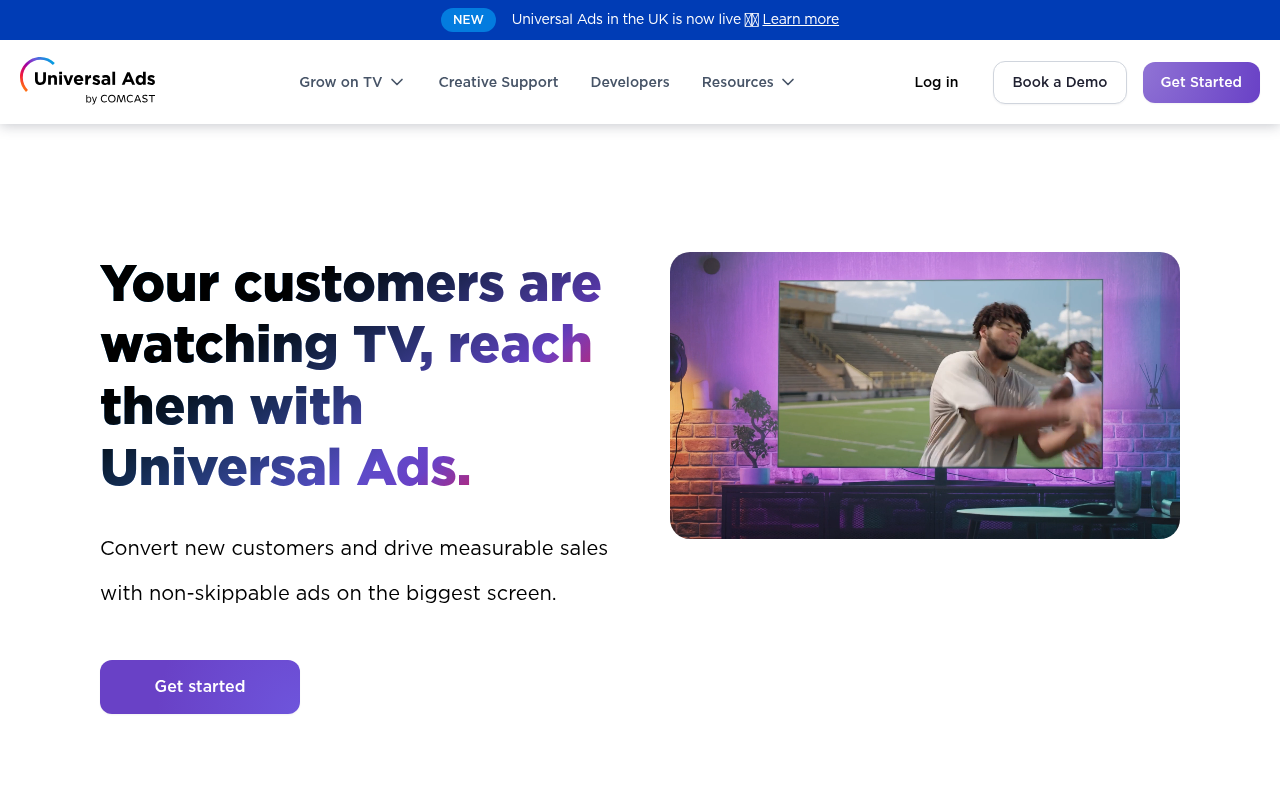Expand the Grow on TV chevron
This screenshot has width=1280, height=800.
pos(397,82)
